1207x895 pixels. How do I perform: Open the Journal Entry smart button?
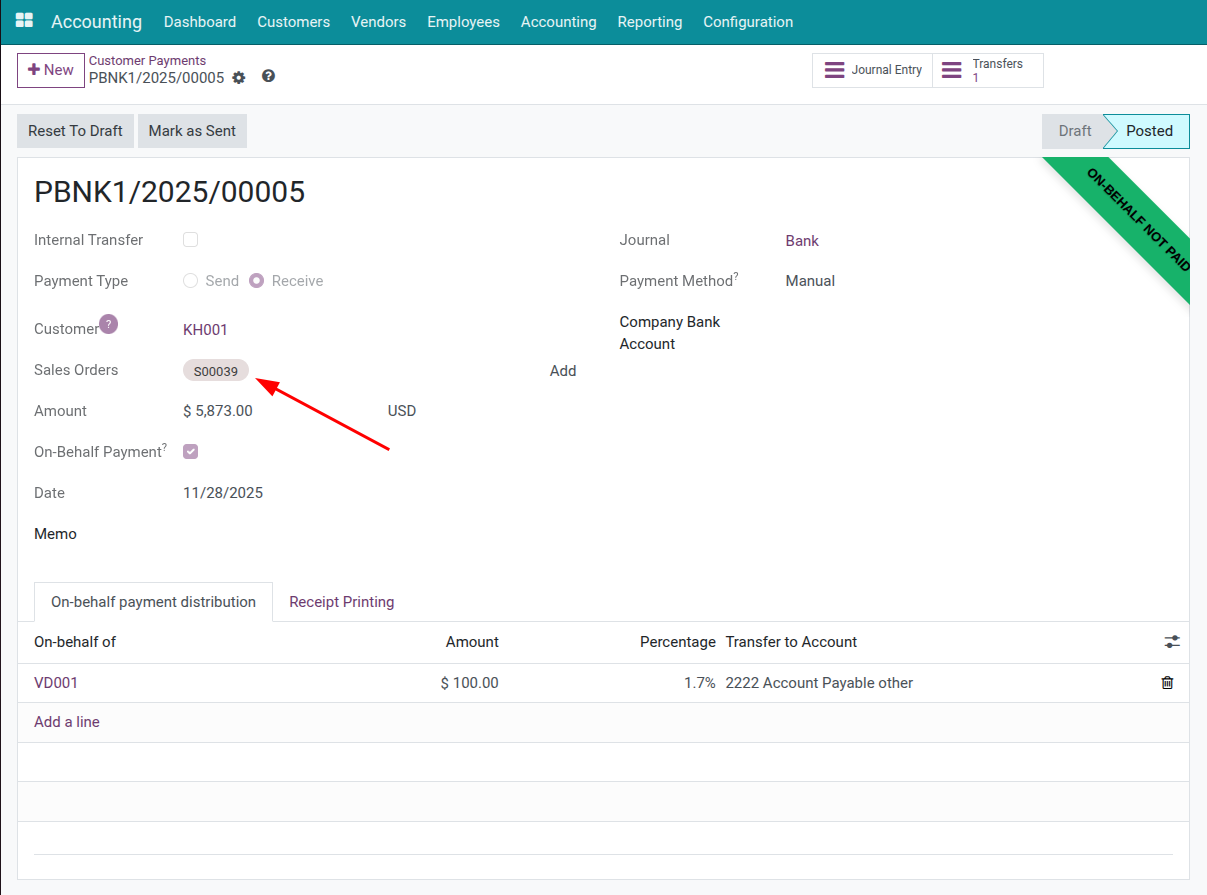click(x=872, y=71)
